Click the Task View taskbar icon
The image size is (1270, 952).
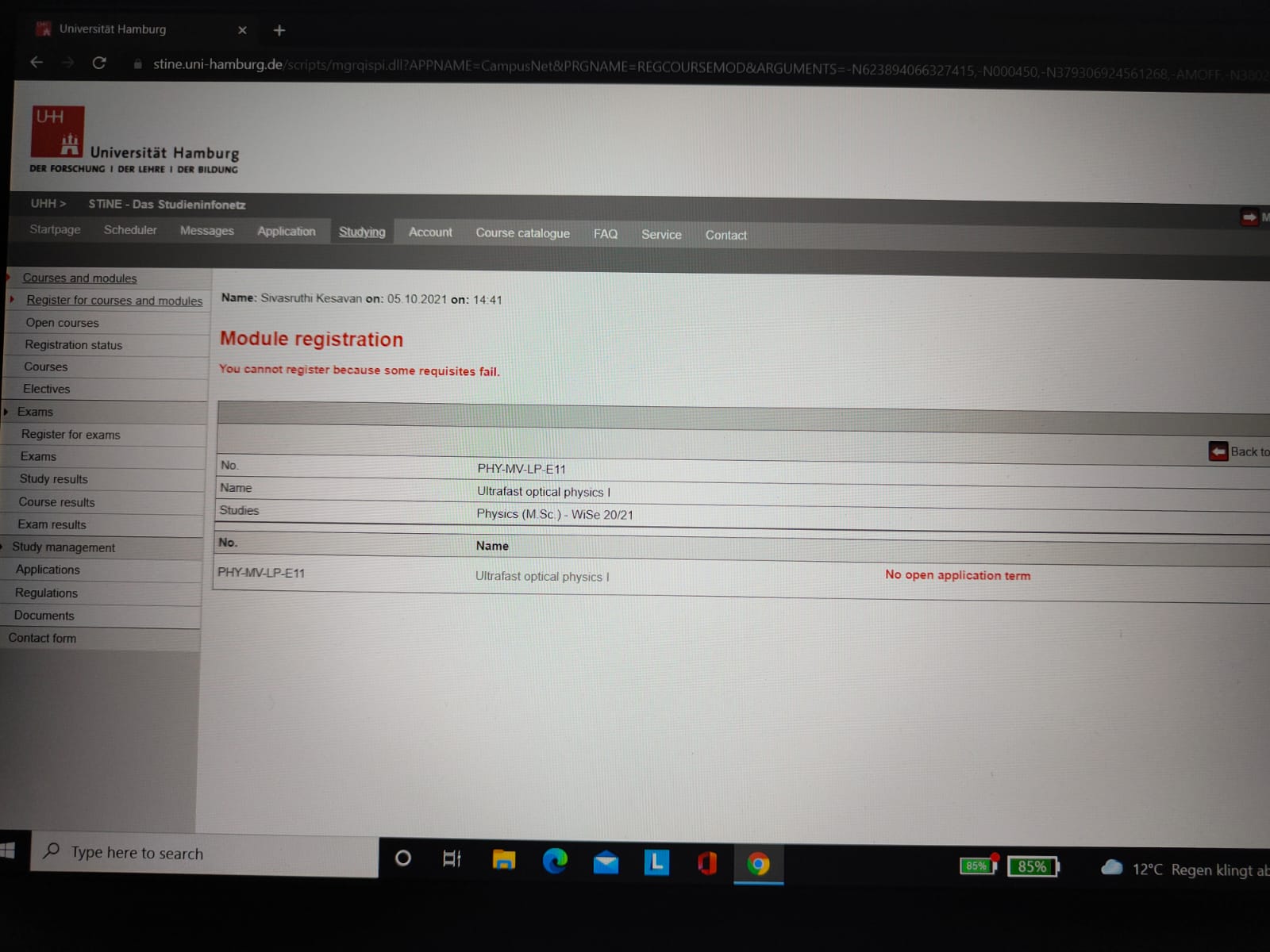click(x=452, y=858)
